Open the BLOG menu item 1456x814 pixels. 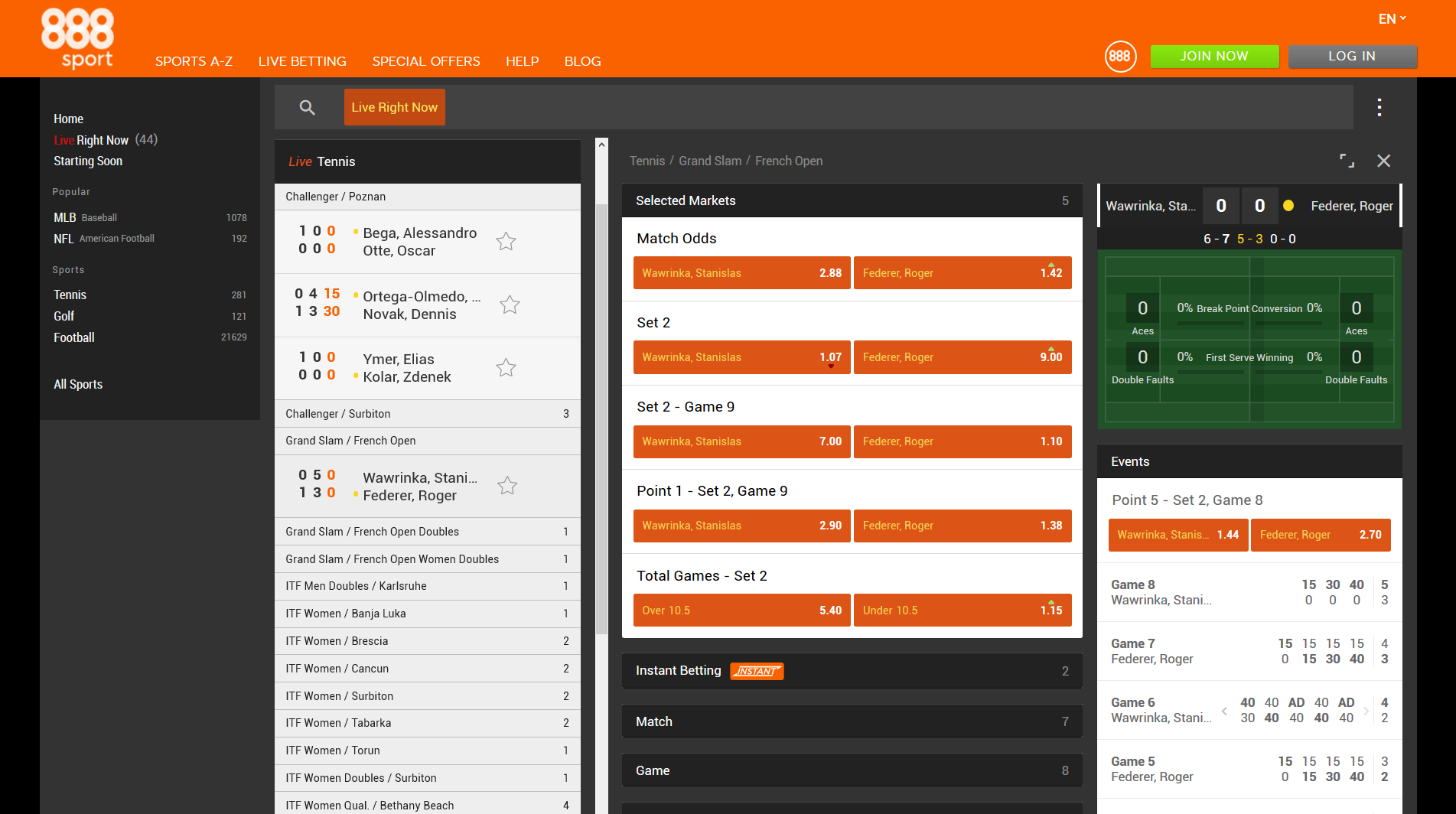coord(583,61)
